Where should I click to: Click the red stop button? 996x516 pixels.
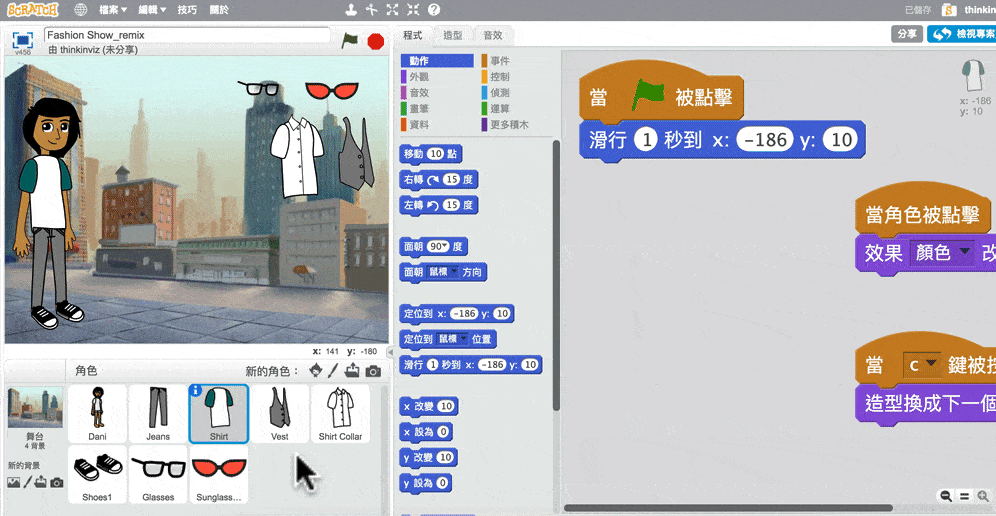coord(376,41)
